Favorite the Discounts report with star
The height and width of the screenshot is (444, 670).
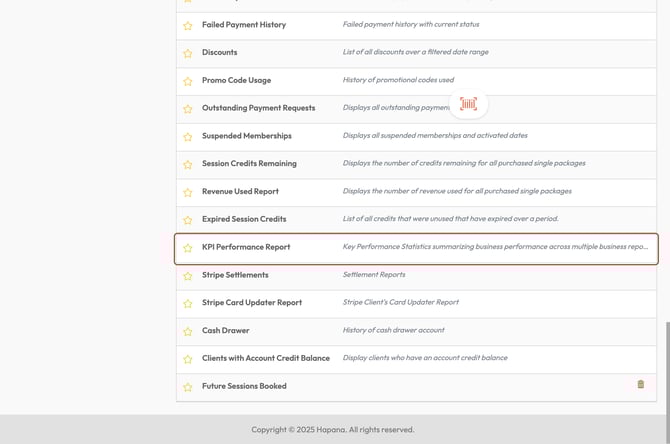187,53
